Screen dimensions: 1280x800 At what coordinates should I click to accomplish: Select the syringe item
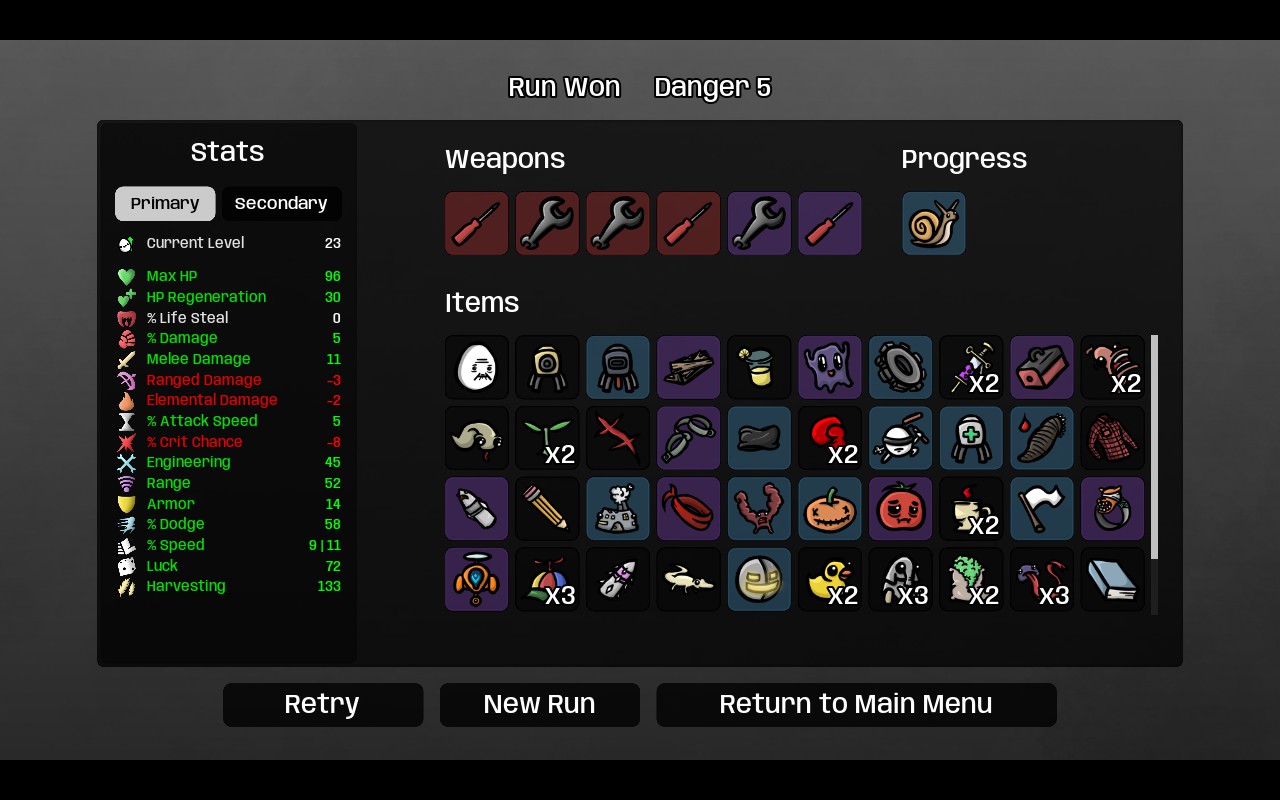point(971,367)
